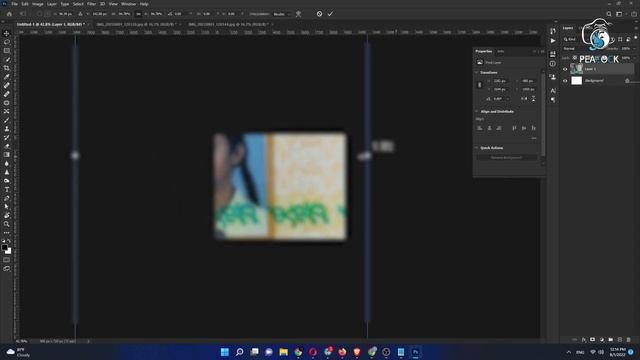Screen dimensions: 640x360
Task: Toggle warp mode in options bar
Action: (298, 14)
